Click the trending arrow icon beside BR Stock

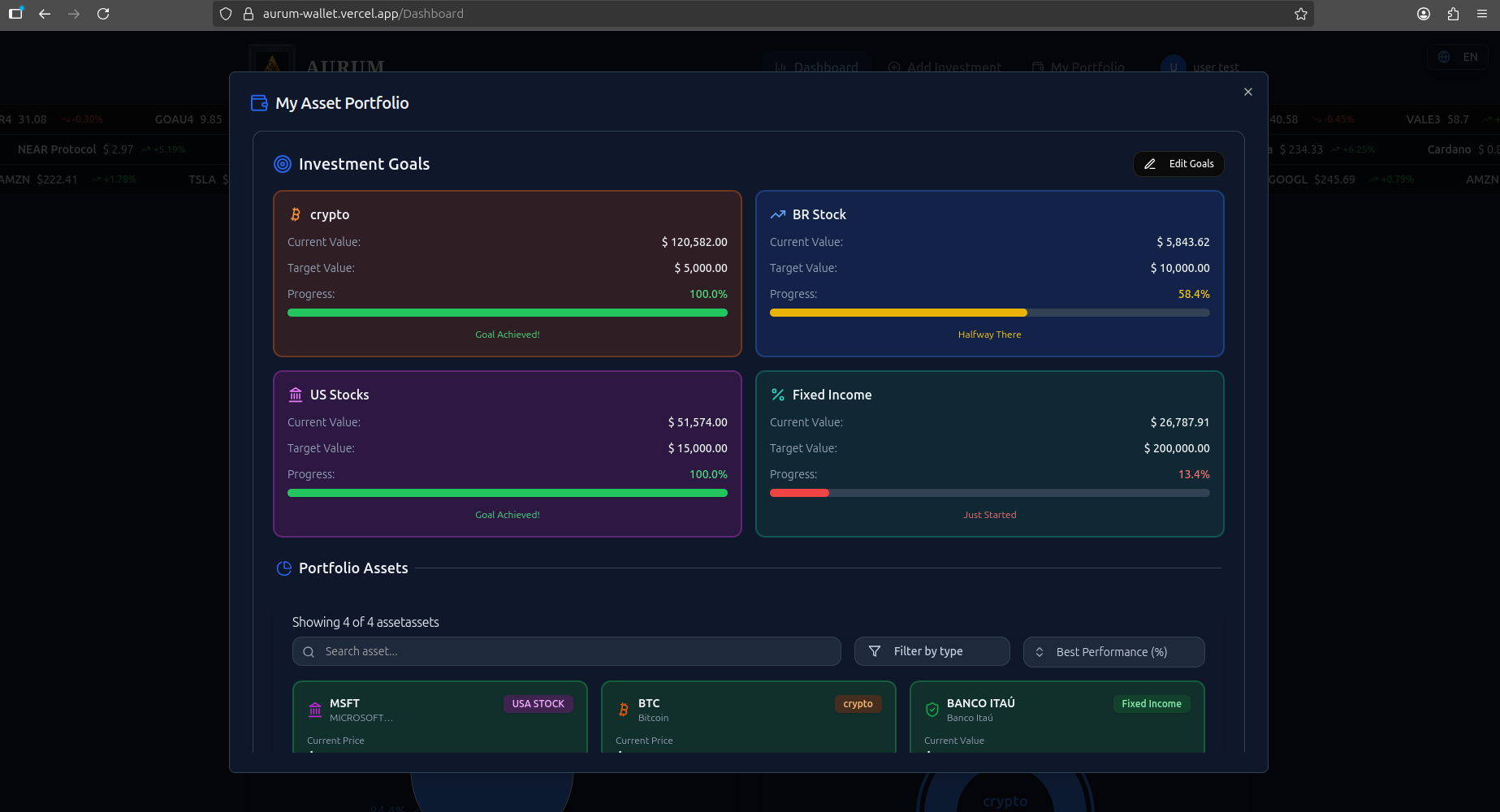tap(777, 214)
